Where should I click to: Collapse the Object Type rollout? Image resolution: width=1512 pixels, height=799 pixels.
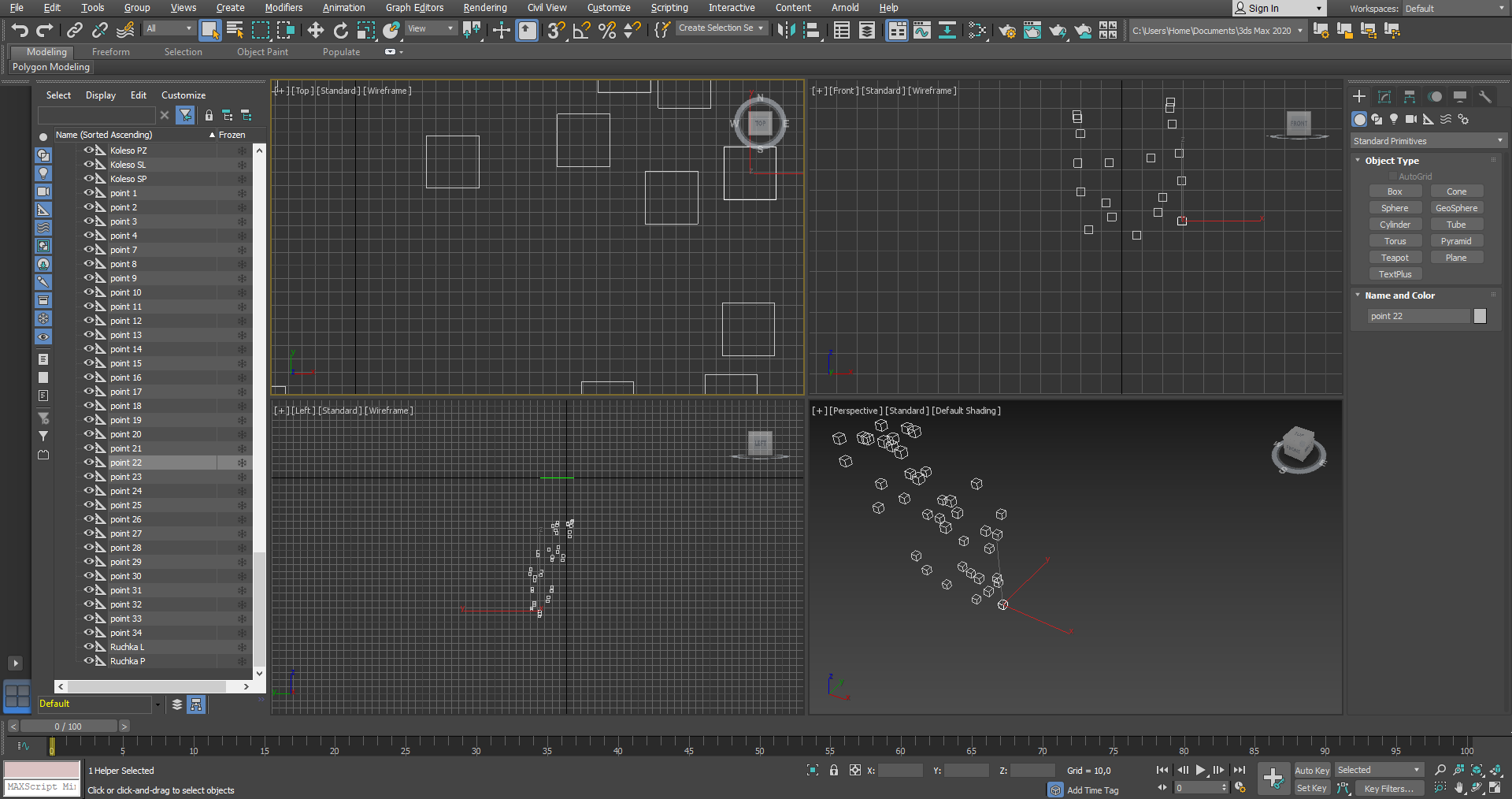click(x=1392, y=160)
